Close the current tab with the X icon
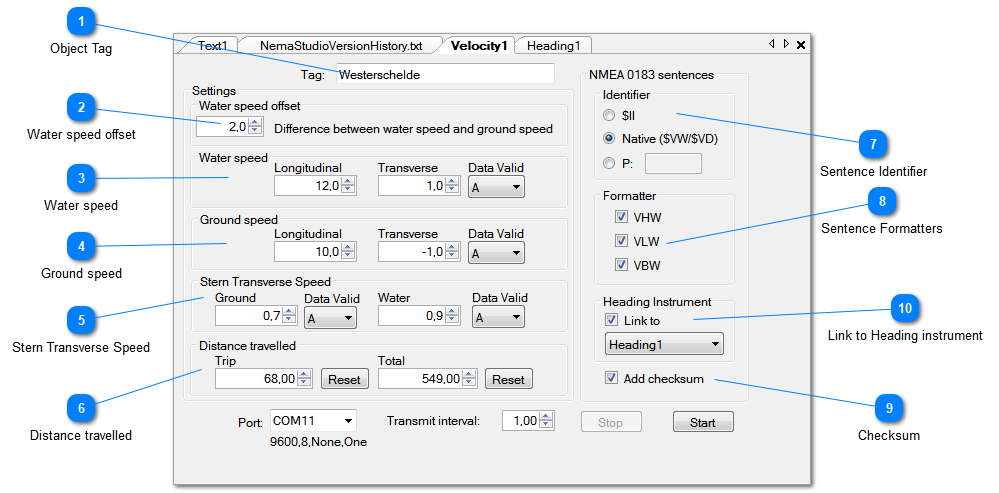 click(x=801, y=45)
